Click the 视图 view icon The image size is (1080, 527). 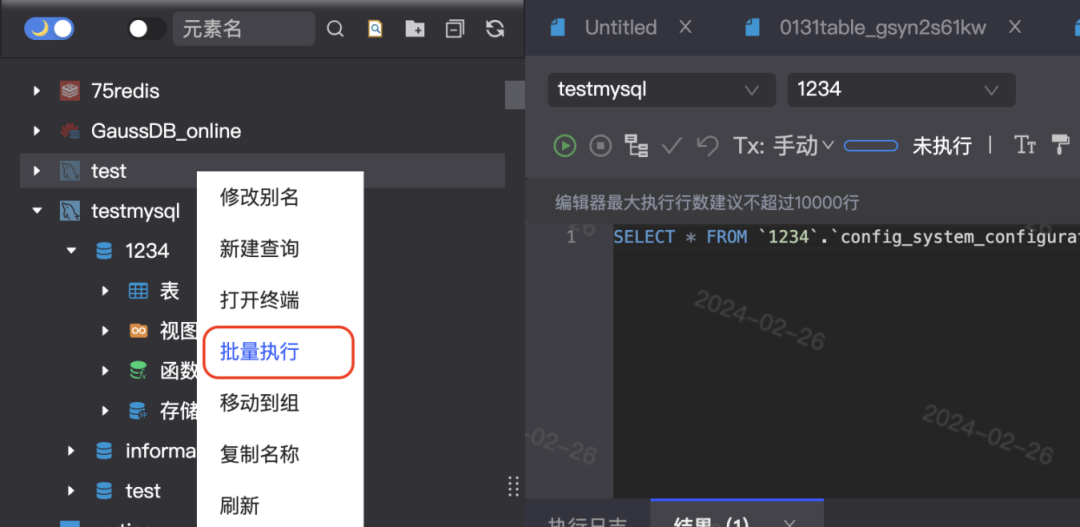[x=138, y=331]
